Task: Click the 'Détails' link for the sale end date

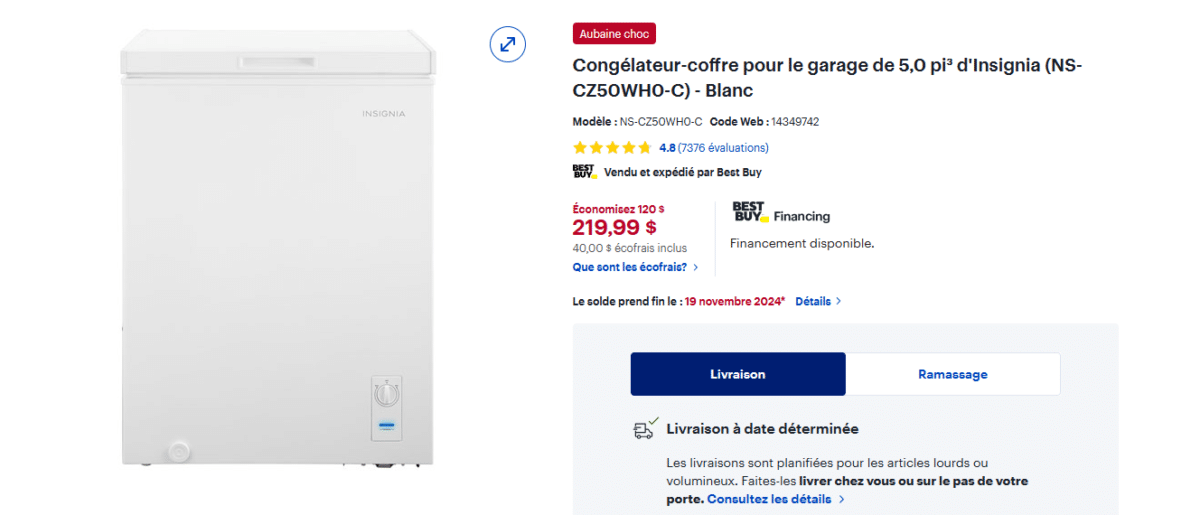Action: (x=813, y=301)
